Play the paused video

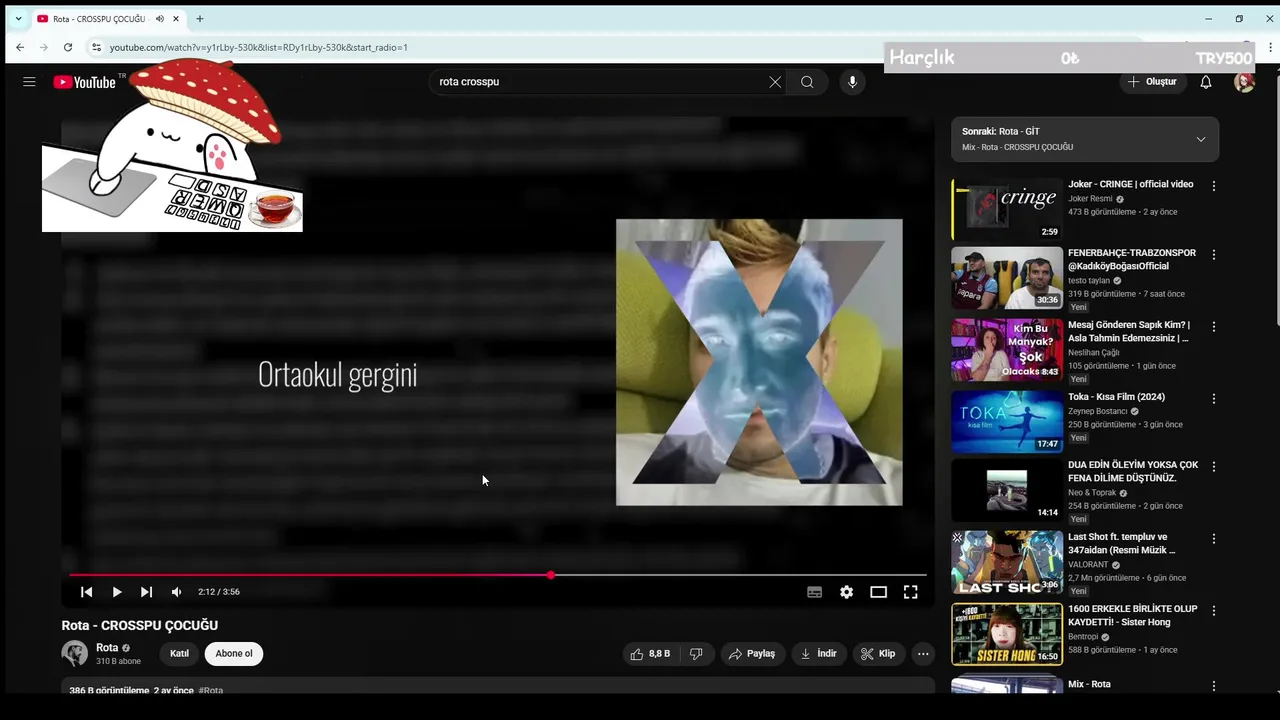117,592
